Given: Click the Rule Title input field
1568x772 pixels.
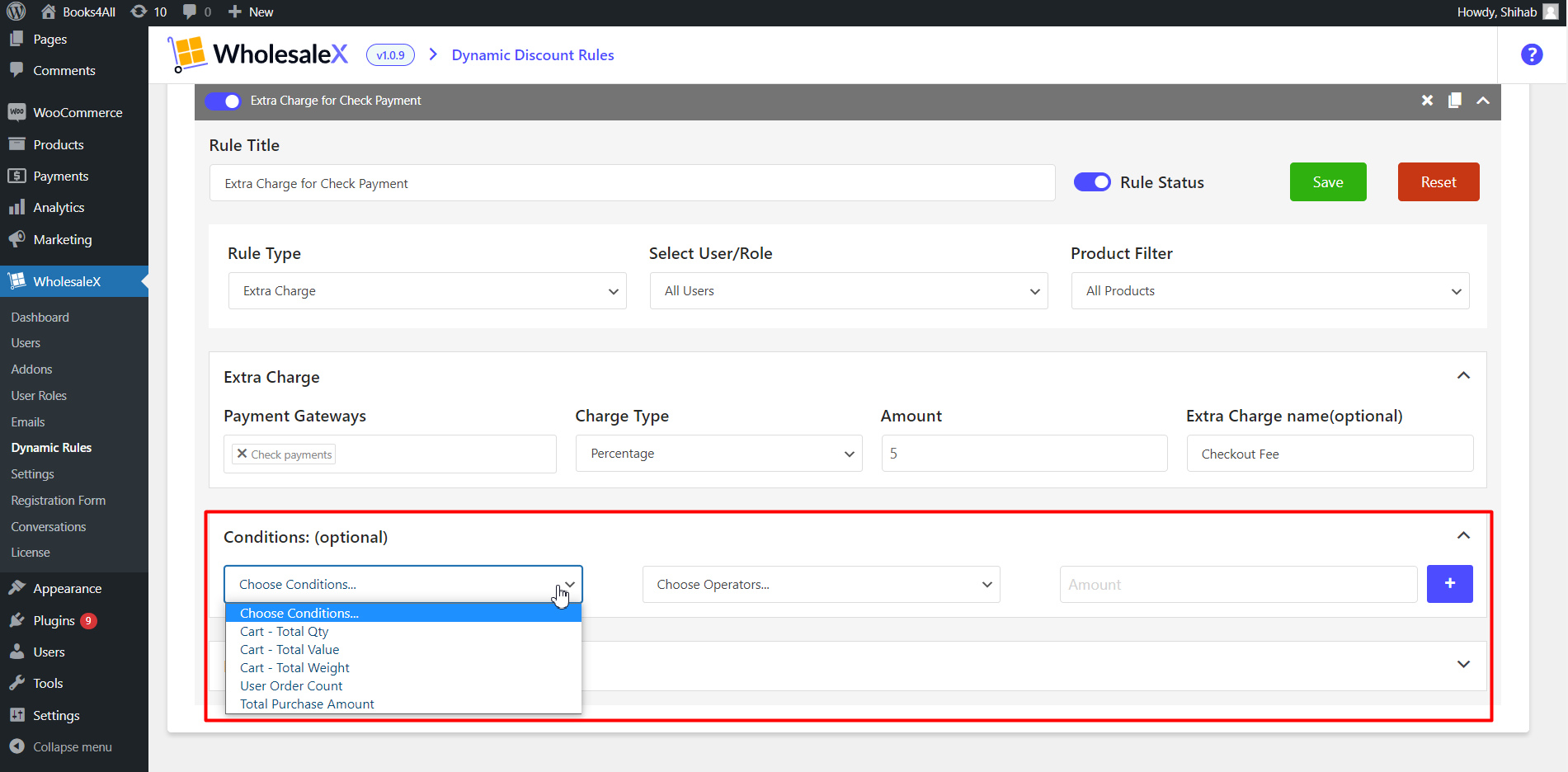Looking at the screenshot, I should point(632,183).
